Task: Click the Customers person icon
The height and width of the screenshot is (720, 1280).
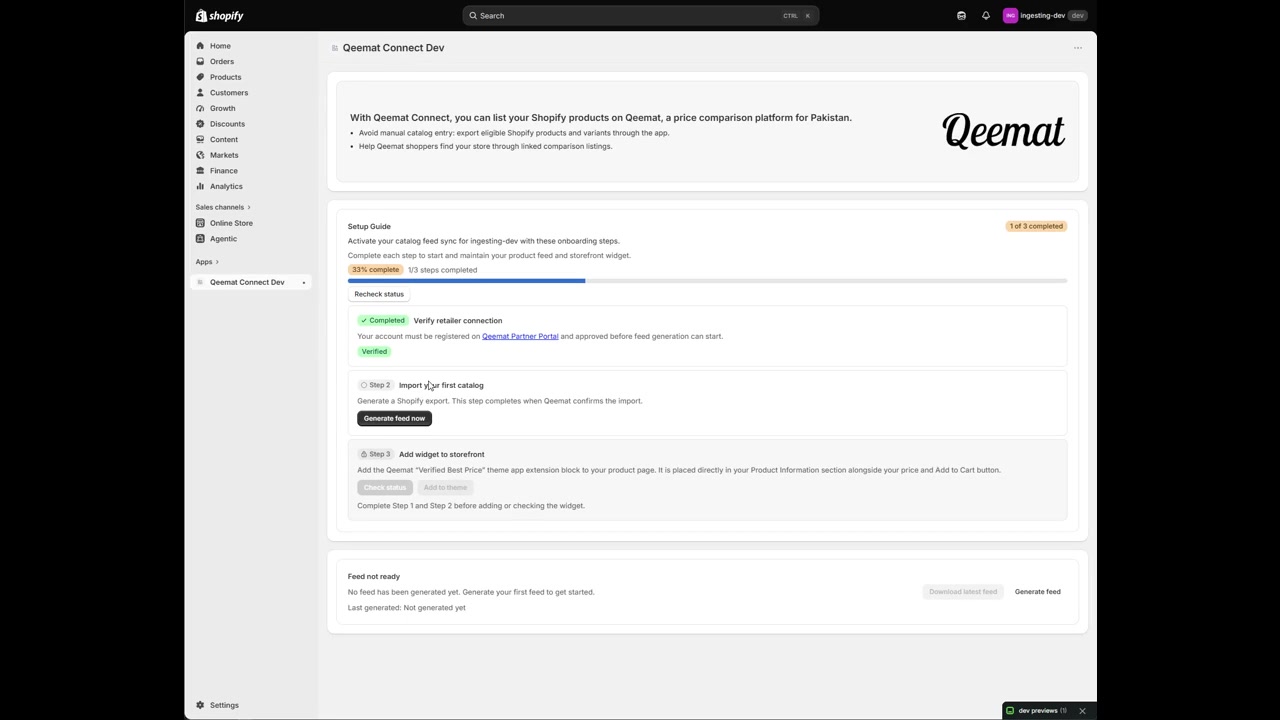Action: point(200,93)
